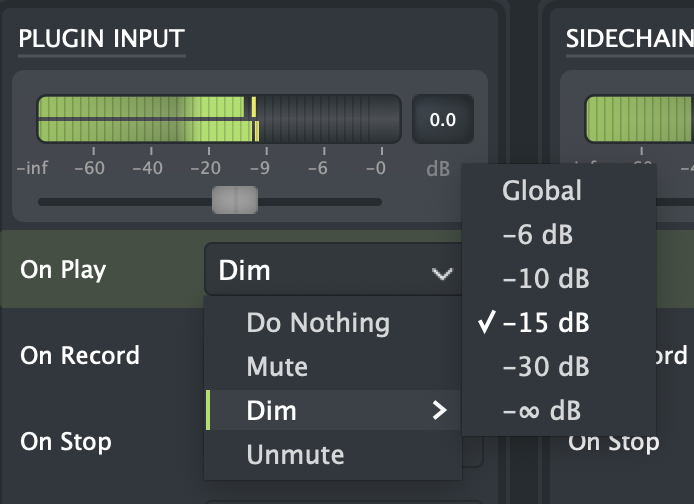Click the SIDECHAIN section header
694x504 pixels.
tap(629, 39)
